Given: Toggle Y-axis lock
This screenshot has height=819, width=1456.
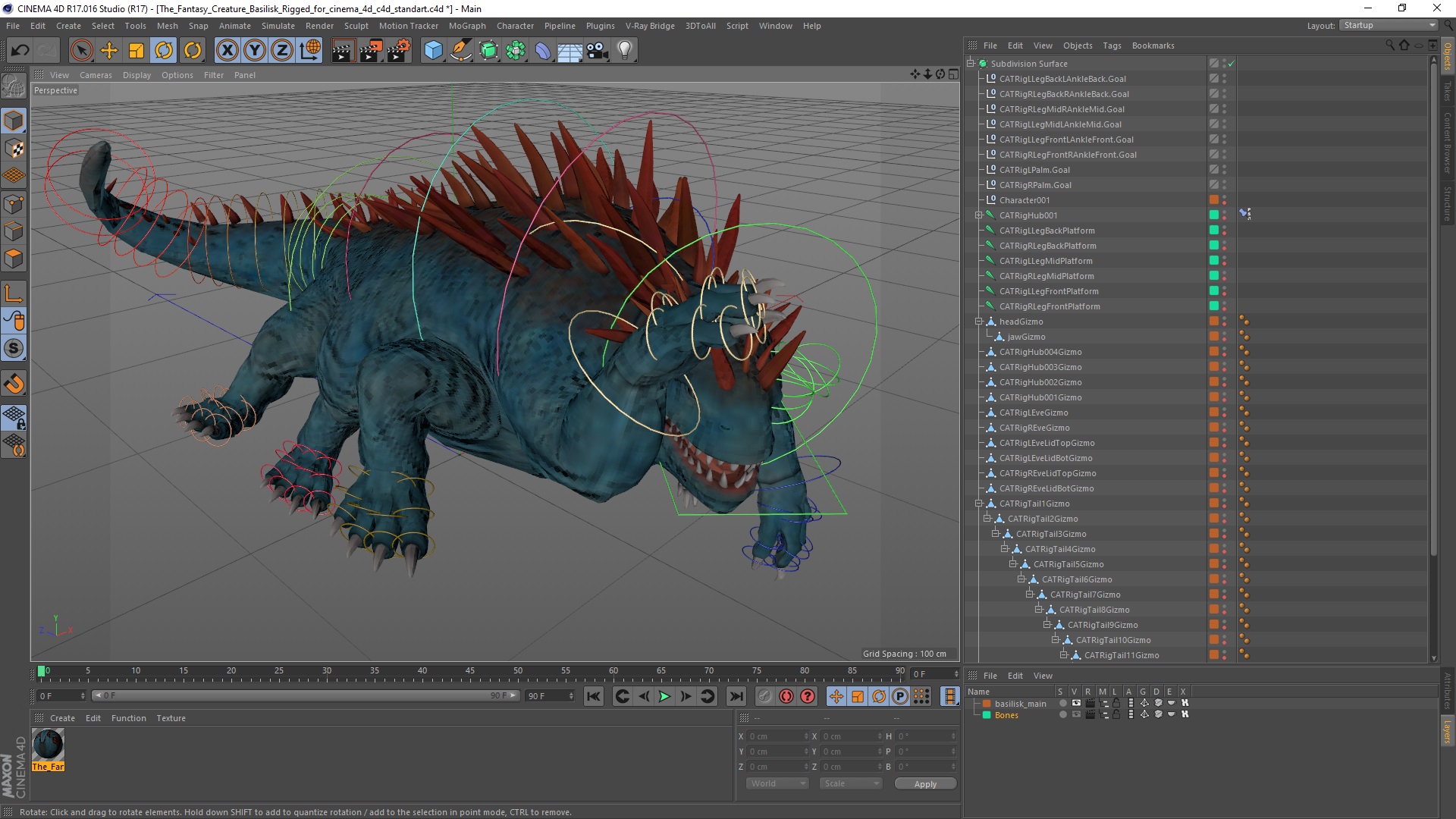Looking at the screenshot, I should [255, 51].
